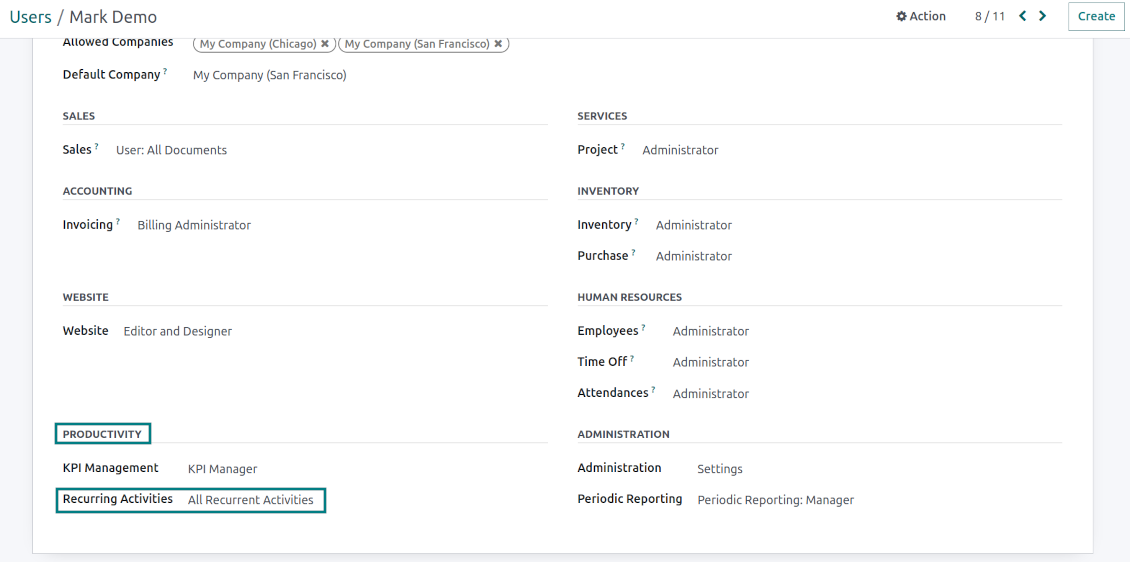The width and height of the screenshot is (1130, 562).
Task: Open the Action dropdown menu
Action: click(921, 16)
